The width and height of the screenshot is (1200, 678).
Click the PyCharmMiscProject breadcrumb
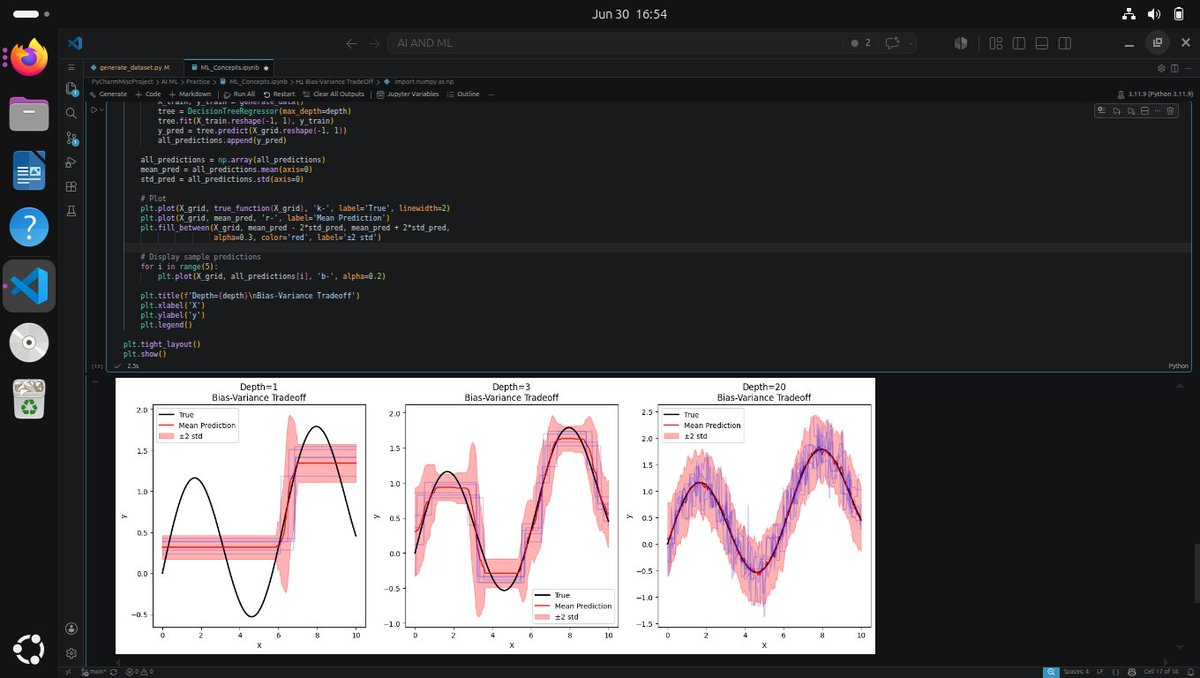[120, 81]
